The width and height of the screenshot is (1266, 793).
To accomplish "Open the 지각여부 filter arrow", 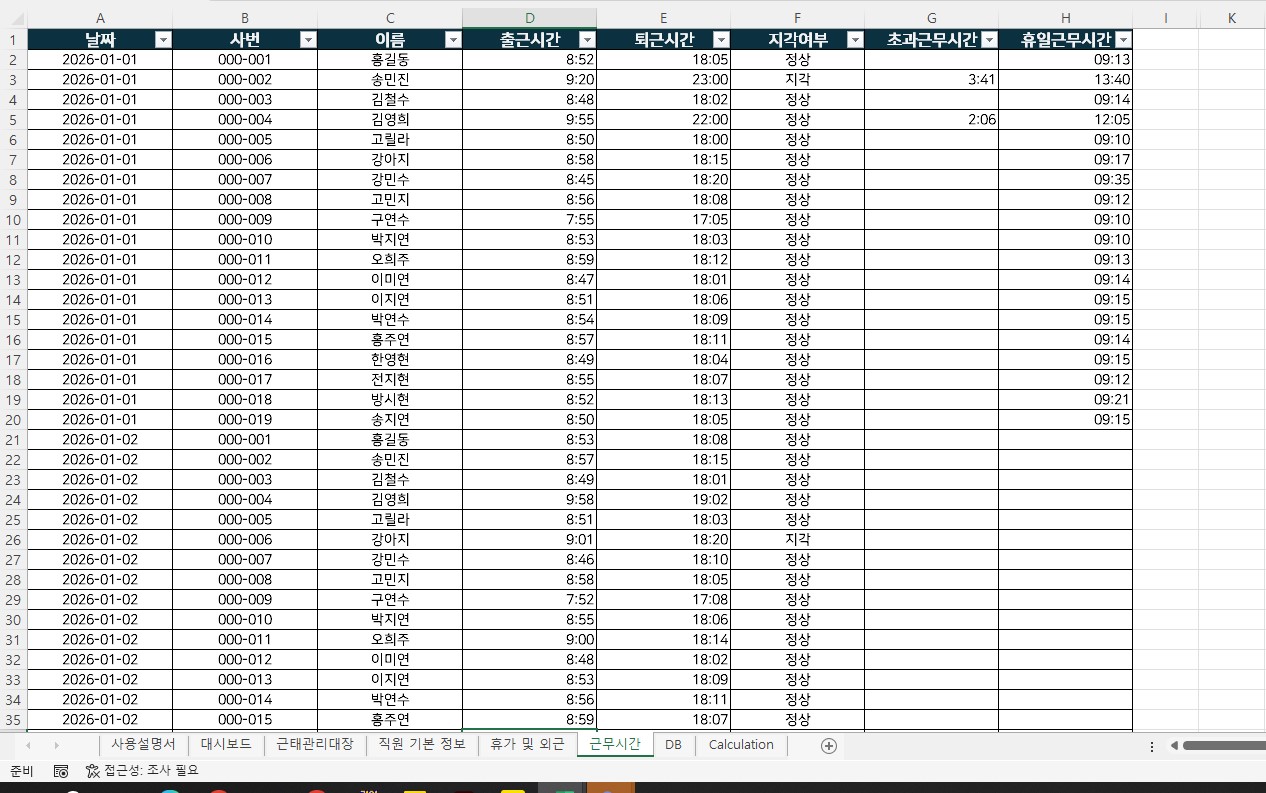I will 855,40.
